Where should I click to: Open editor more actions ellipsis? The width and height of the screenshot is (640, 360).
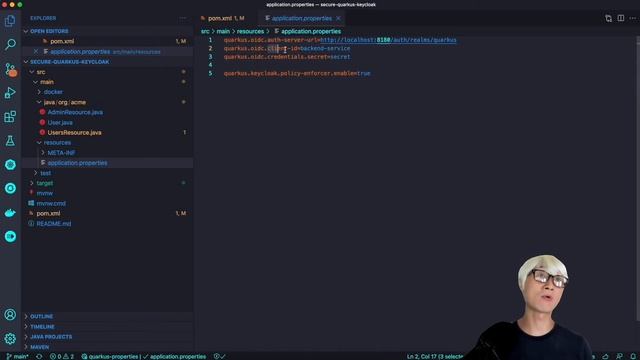pyautogui.click(x=633, y=18)
